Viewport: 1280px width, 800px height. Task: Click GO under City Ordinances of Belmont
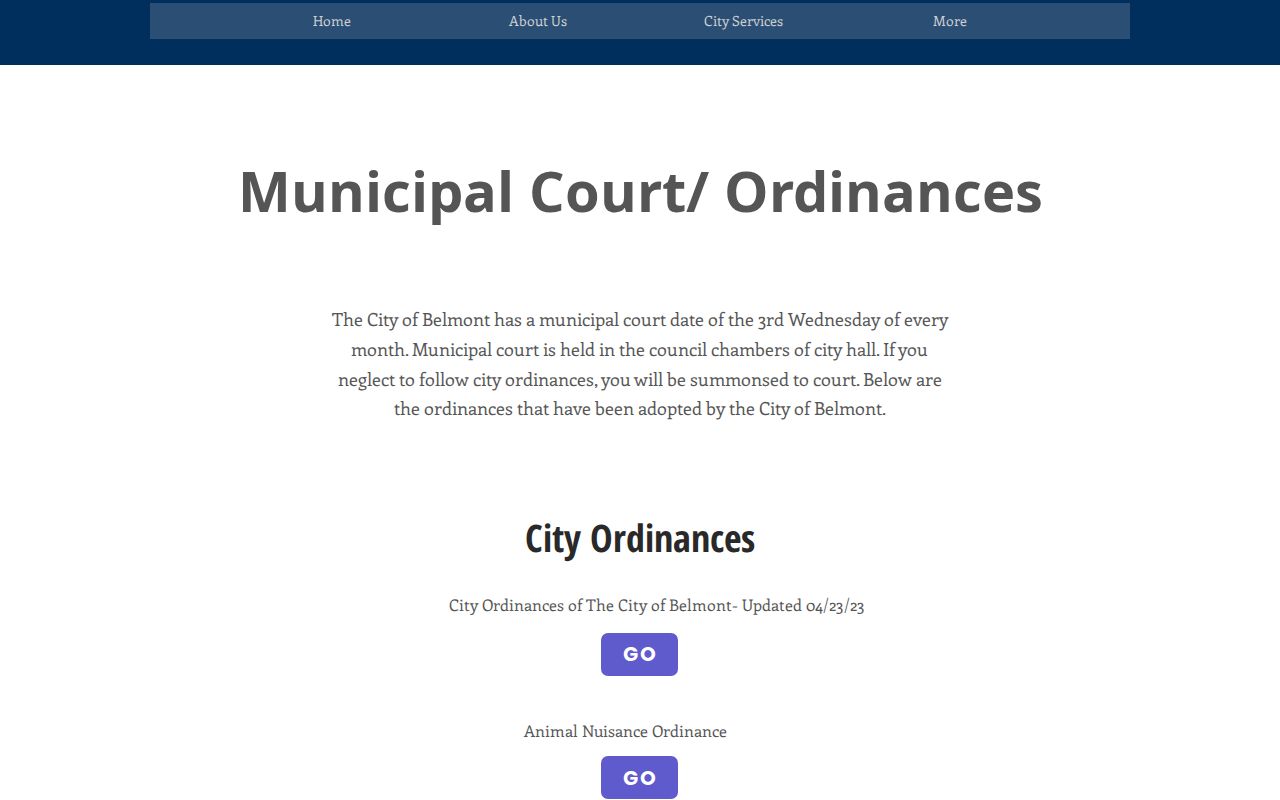(x=639, y=654)
